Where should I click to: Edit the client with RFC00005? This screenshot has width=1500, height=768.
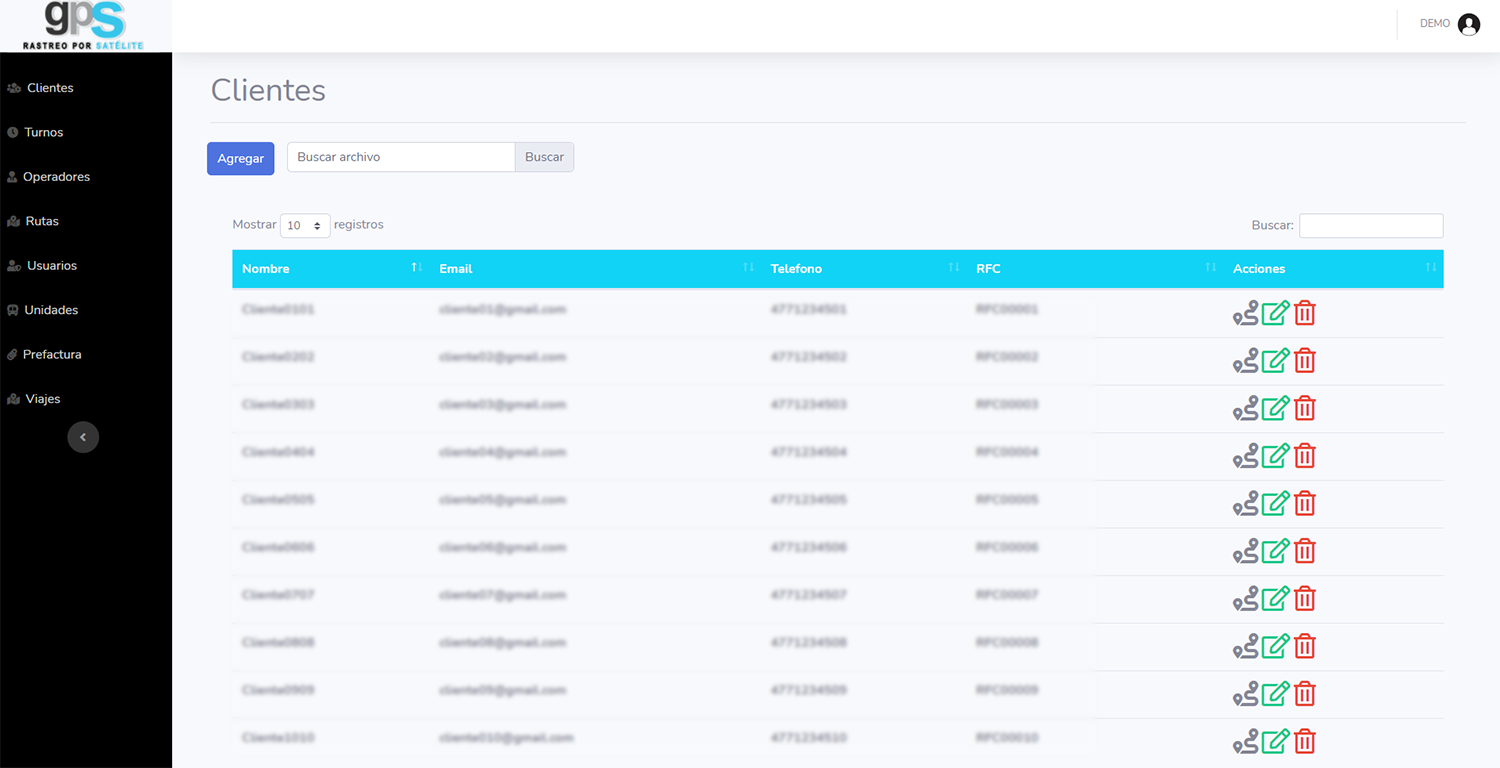pyautogui.click(x=1275, y=503)
